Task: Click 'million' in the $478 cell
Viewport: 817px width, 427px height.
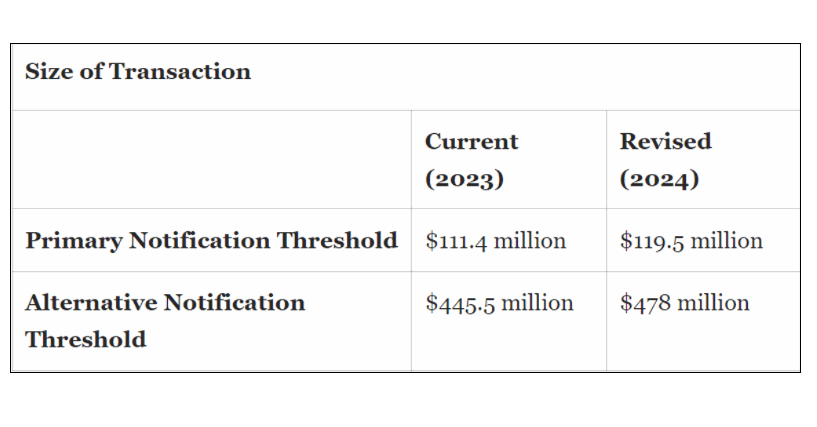Action: (713, 303)
